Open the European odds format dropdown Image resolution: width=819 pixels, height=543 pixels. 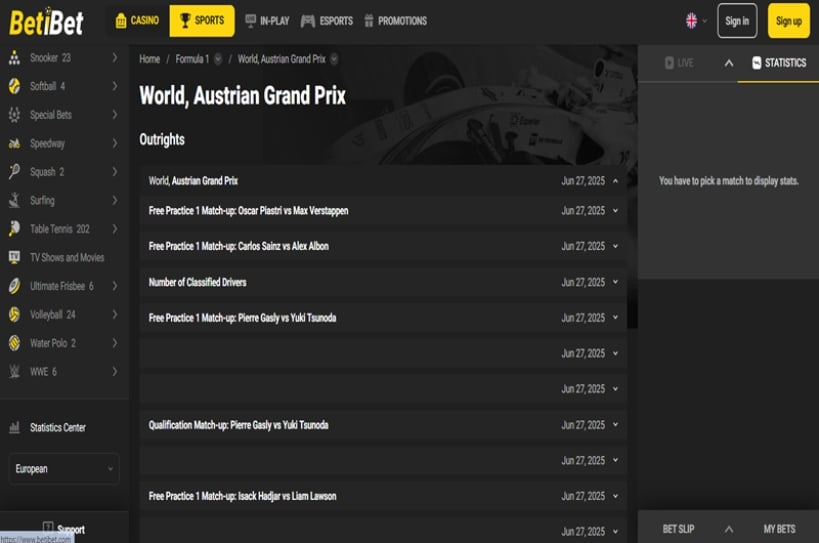click(x=64, y=468)
